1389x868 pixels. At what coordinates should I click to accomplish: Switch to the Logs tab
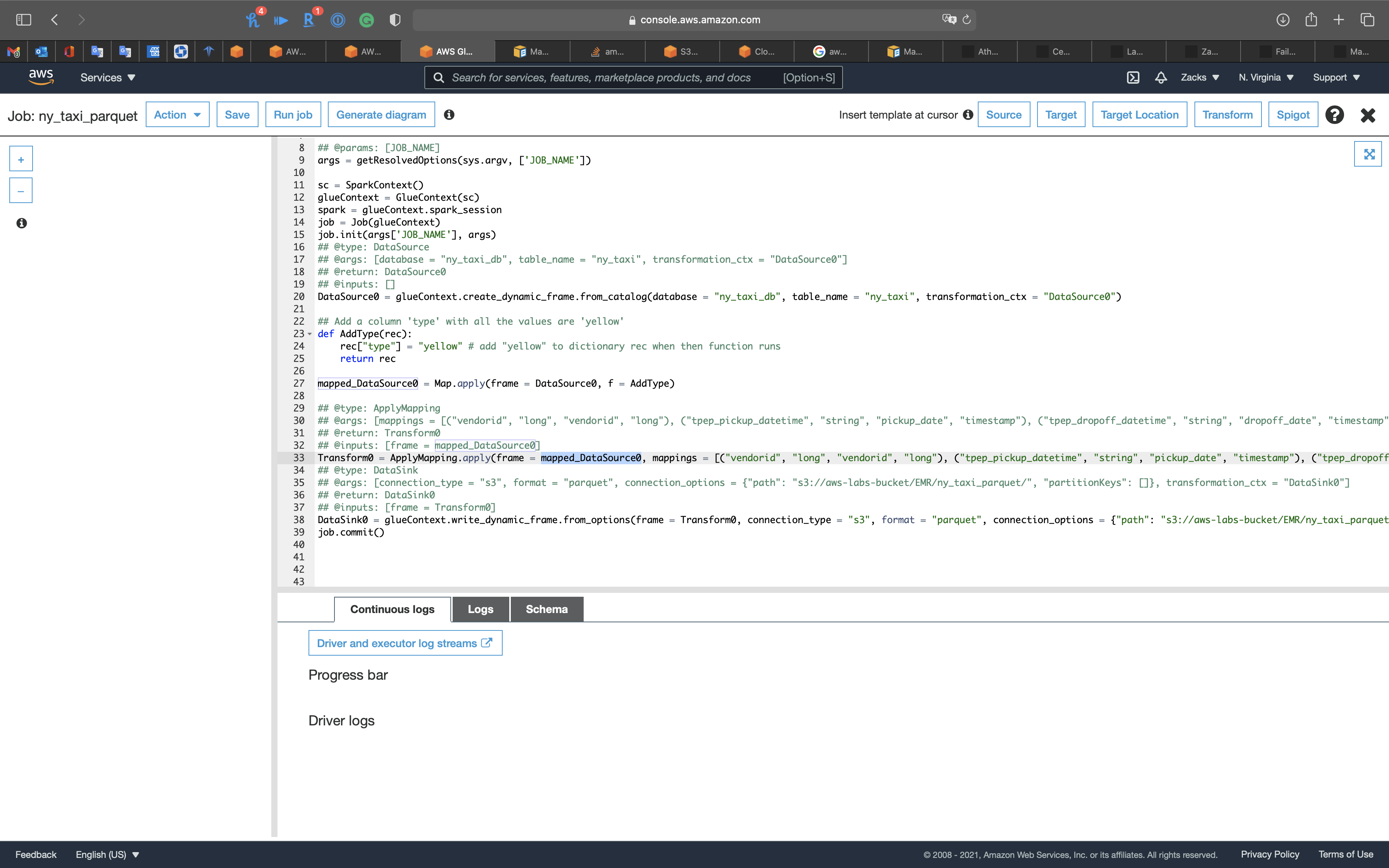(x=481, y=609)
